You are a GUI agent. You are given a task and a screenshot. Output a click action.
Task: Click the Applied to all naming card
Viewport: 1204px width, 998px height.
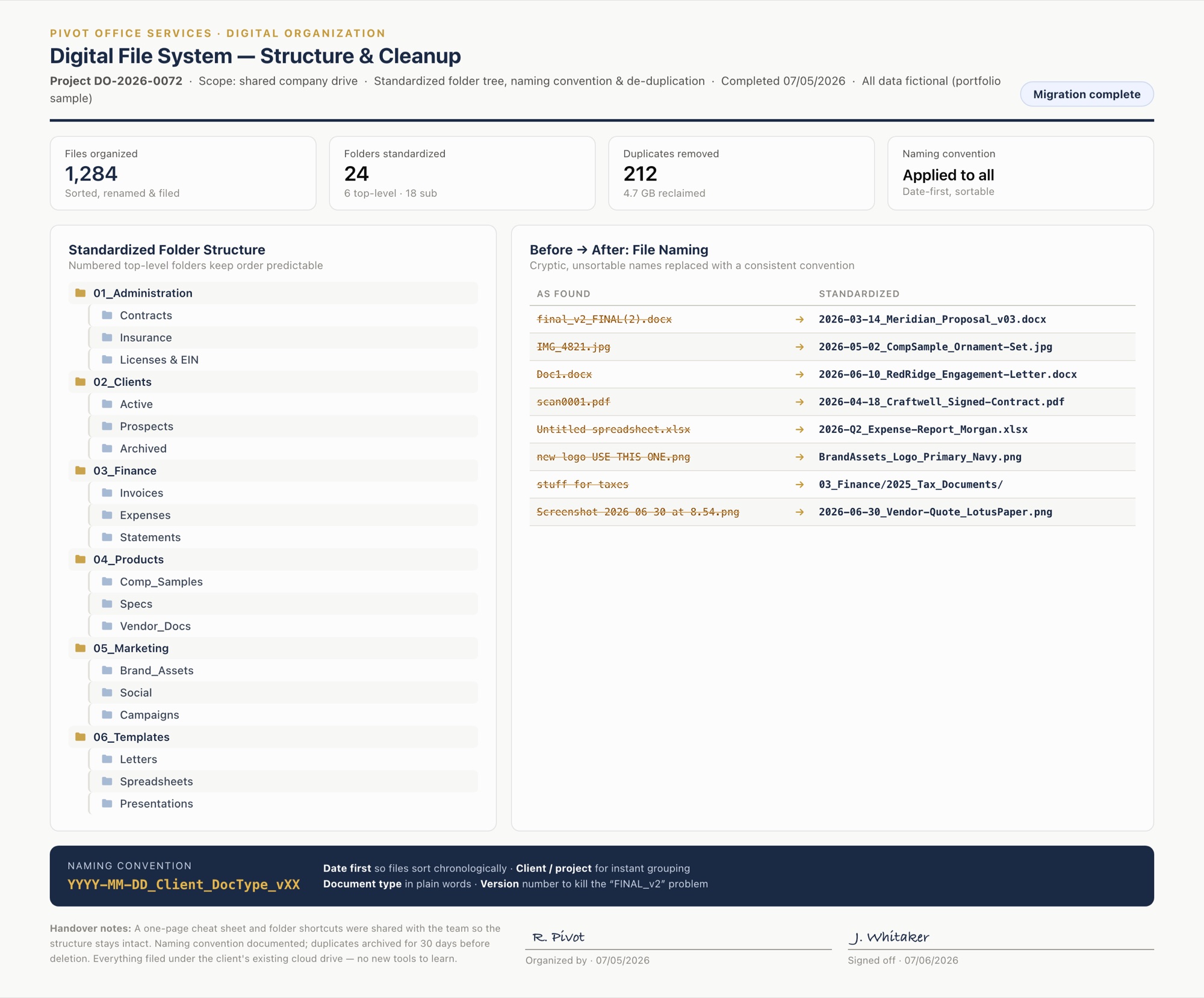(1020, 173)
